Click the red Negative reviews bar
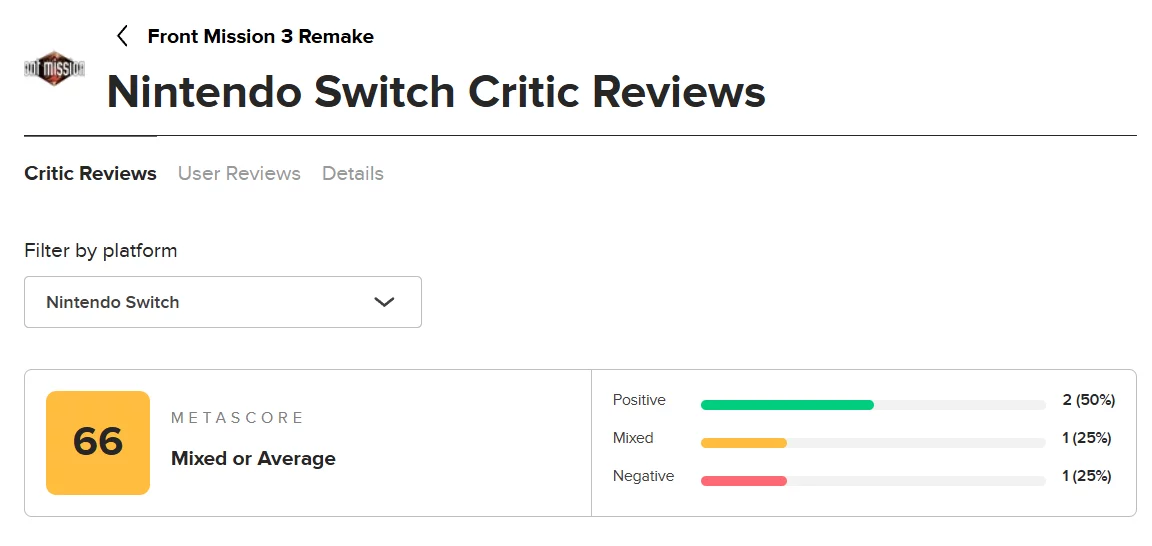The image size is (1152, 546). [744, 481]
